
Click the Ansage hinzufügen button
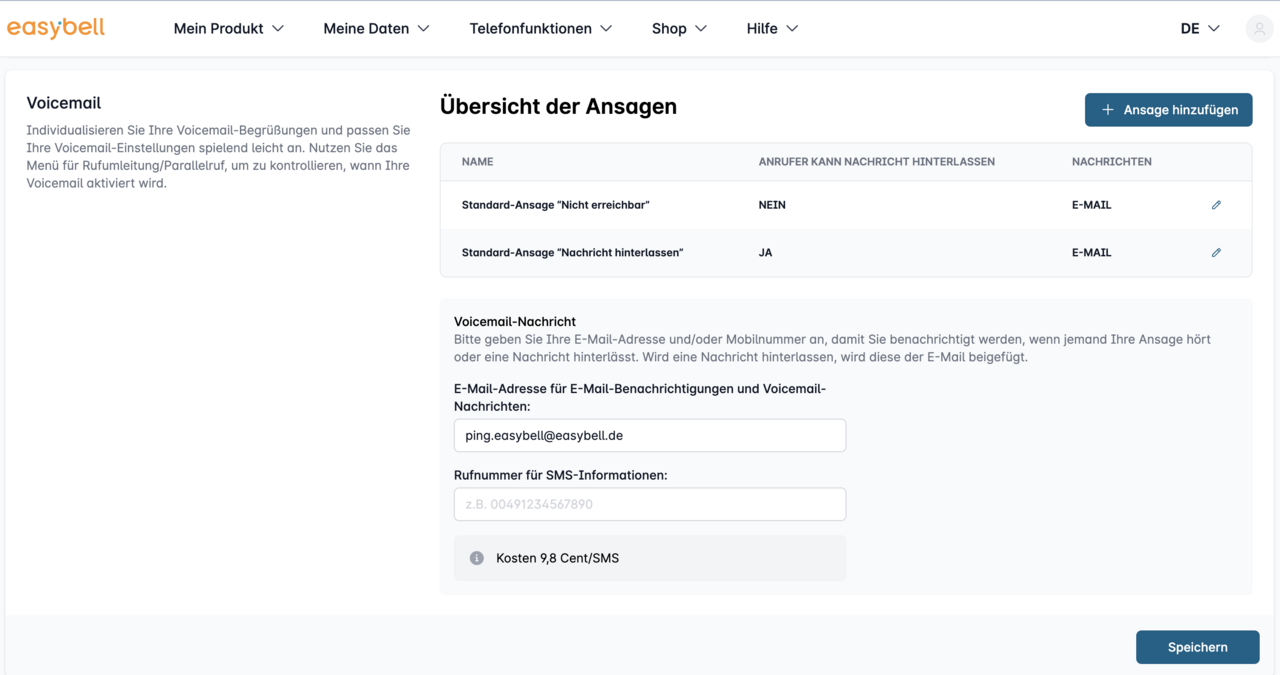[1168, 110]
